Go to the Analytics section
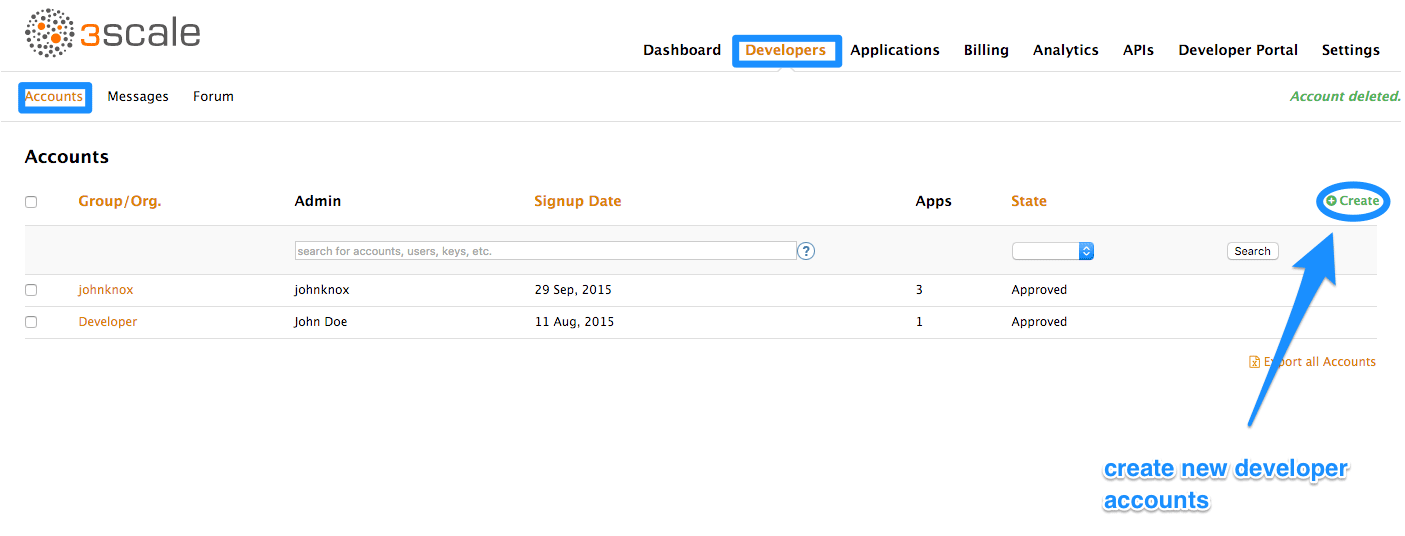Image resolution: width=1405 pixels, height=536 pixels. [x=1065, y=50]
